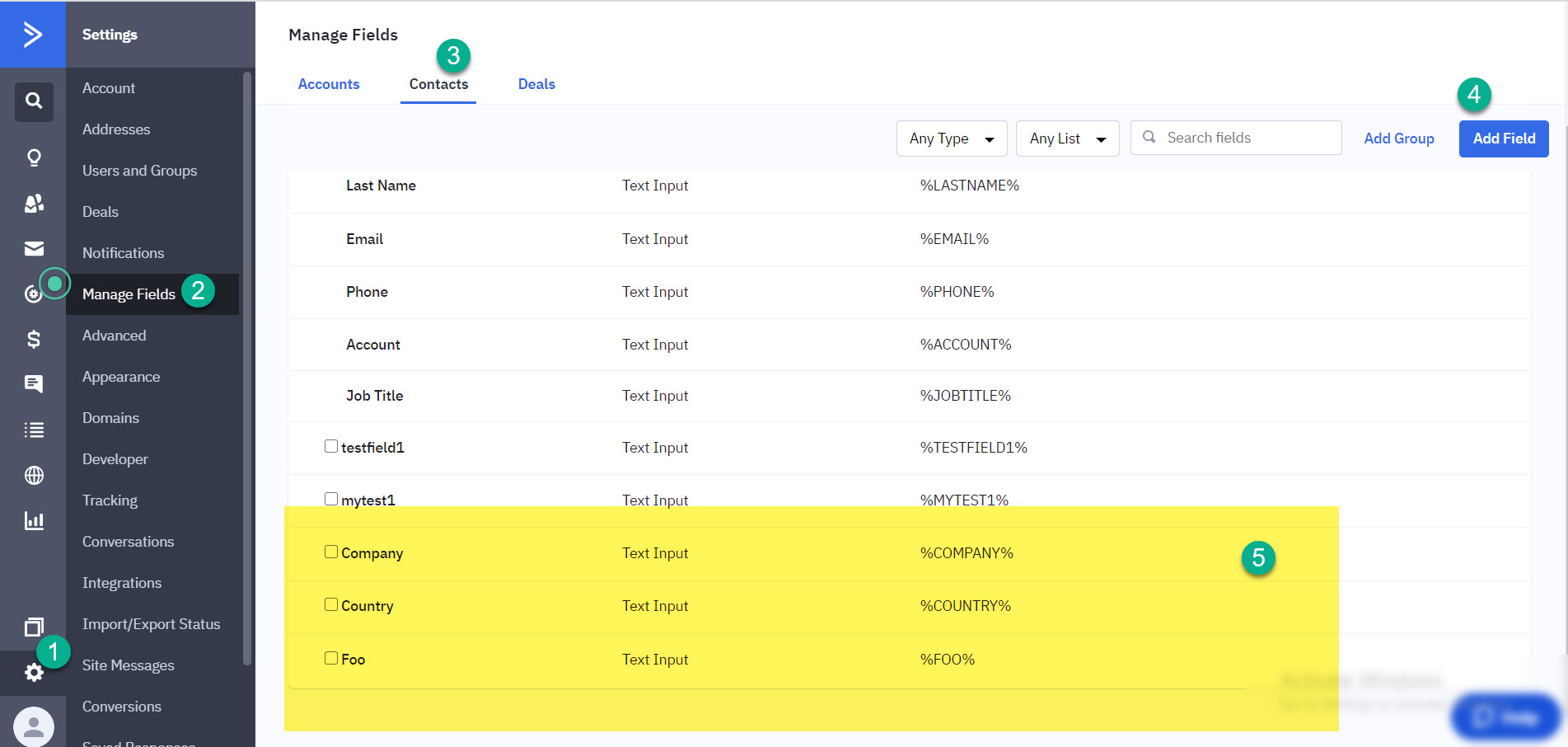The image size is (1568, 747).
Task: Tick the Company checkbox
Action: click(331, 552)
